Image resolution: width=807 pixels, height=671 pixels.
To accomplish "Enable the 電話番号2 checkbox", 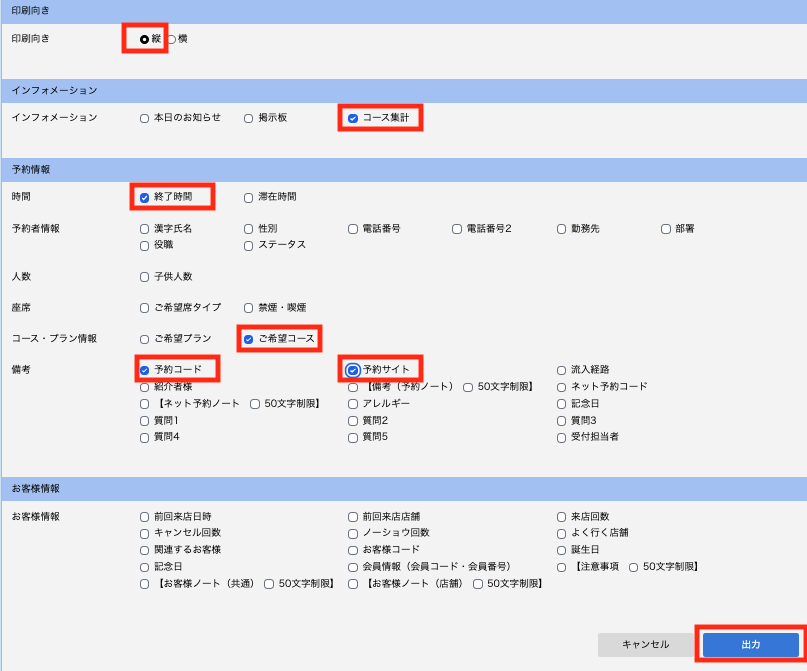I will (x=457, y=229).
